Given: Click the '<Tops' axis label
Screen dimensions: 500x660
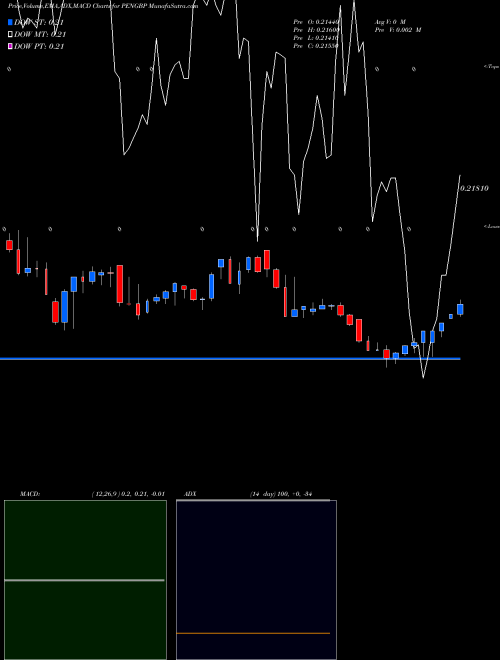Looking at the screenshot, I should pos(492,67).
